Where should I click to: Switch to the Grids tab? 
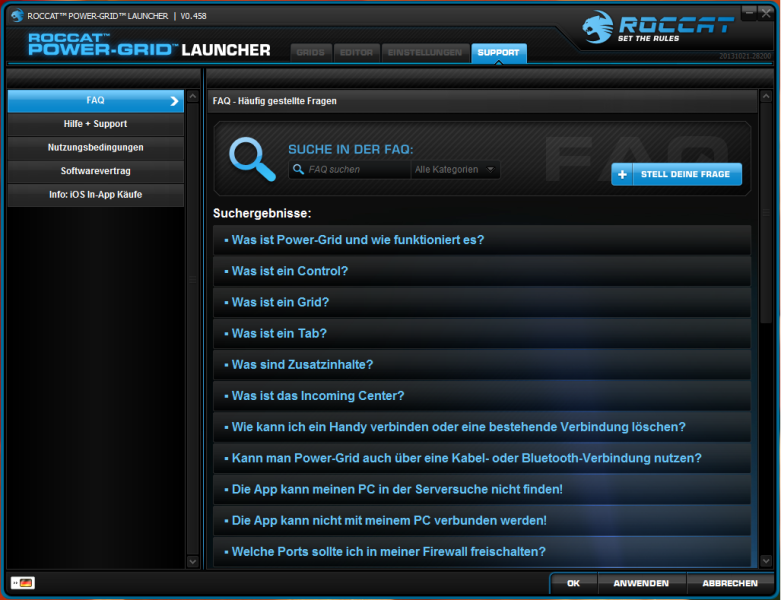click(310, 52)
